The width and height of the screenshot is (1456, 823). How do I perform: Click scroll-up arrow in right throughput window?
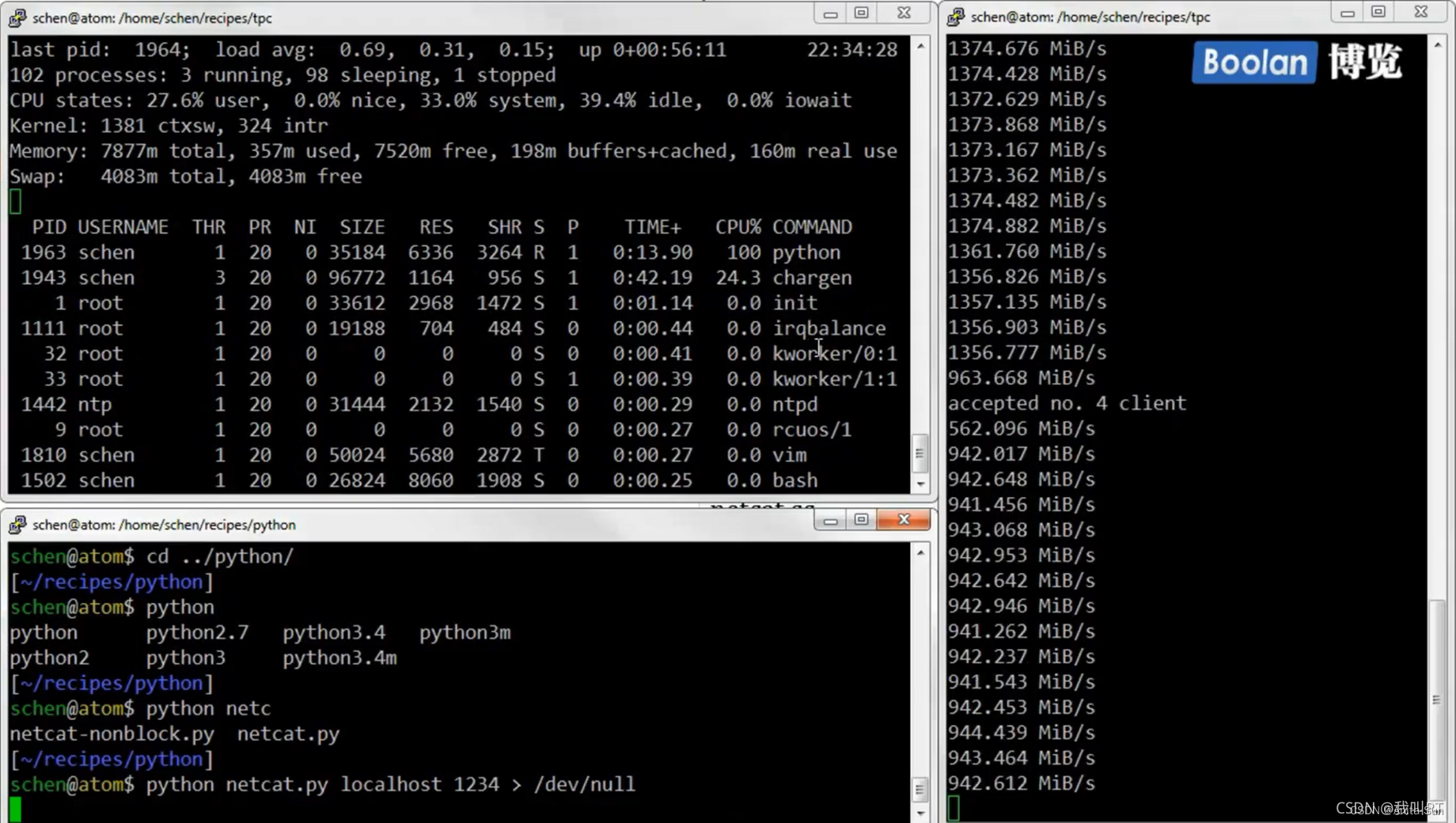[1438, 45]
